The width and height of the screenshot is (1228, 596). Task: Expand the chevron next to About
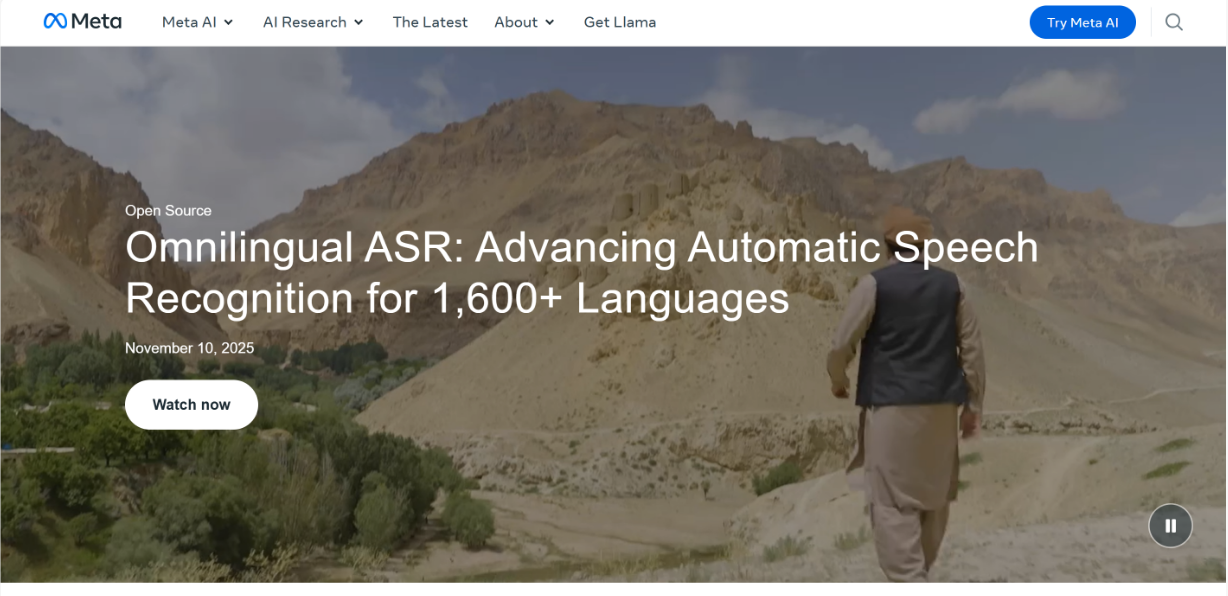pos(550,22)
